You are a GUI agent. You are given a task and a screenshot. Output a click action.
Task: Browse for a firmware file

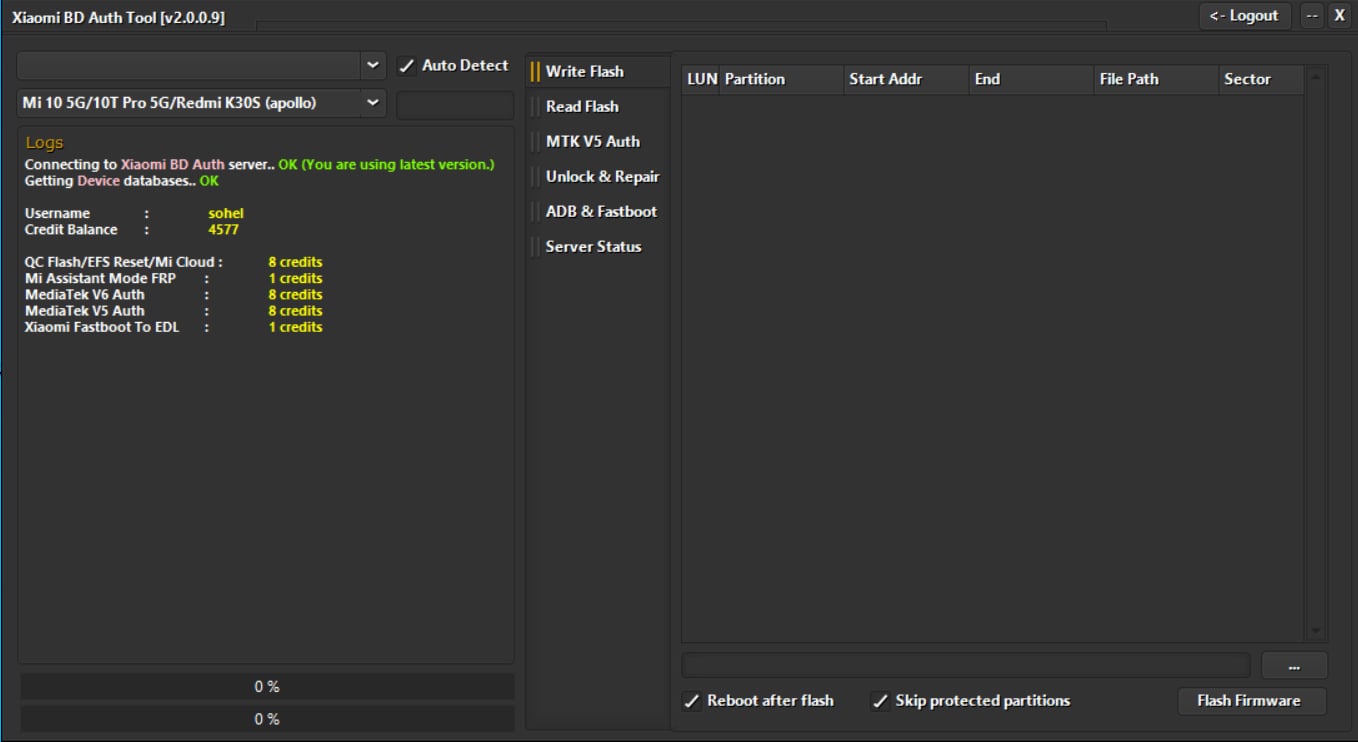click(1294, 665)
